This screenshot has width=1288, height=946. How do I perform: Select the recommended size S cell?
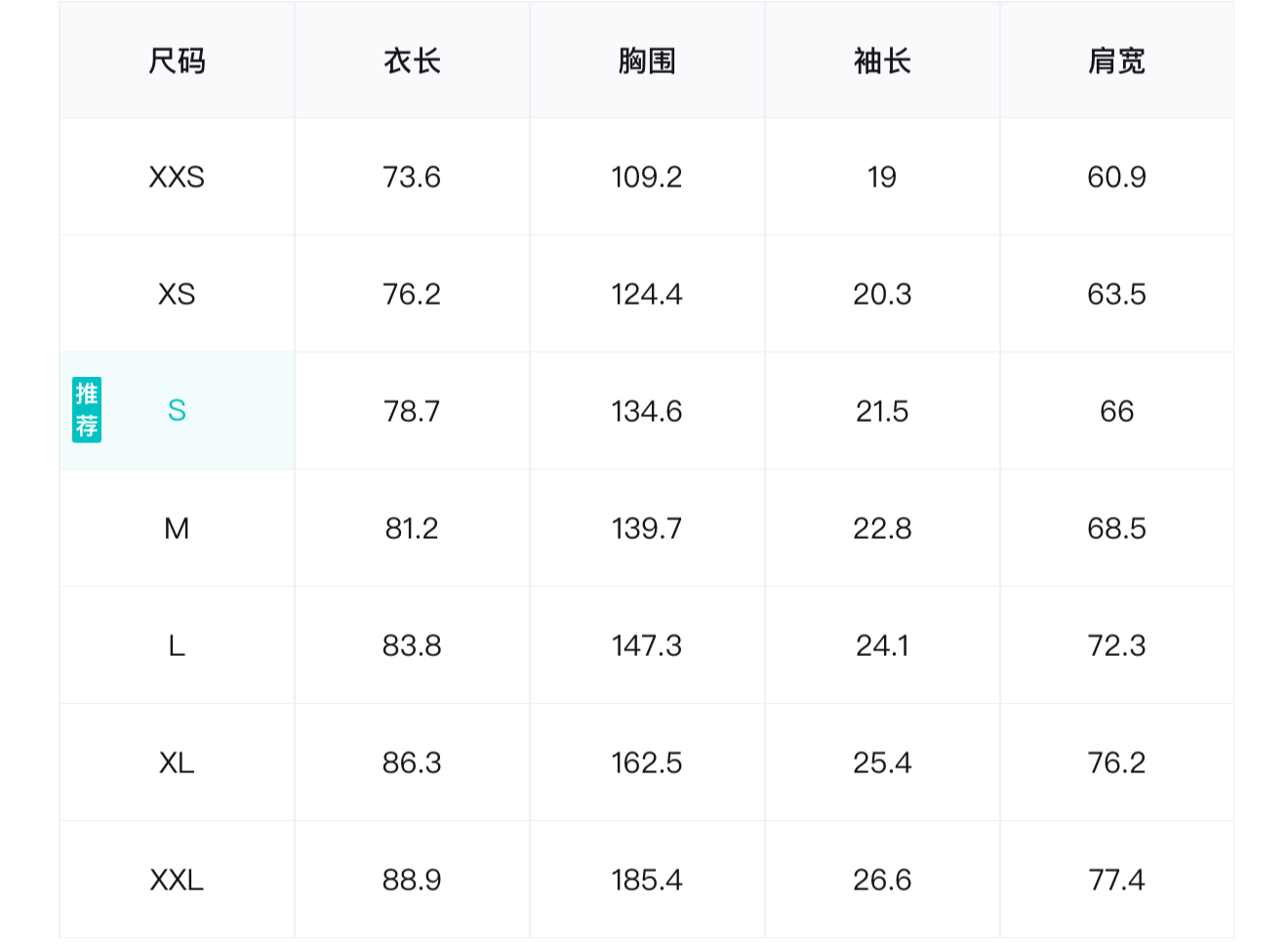[x=177, y=411]
